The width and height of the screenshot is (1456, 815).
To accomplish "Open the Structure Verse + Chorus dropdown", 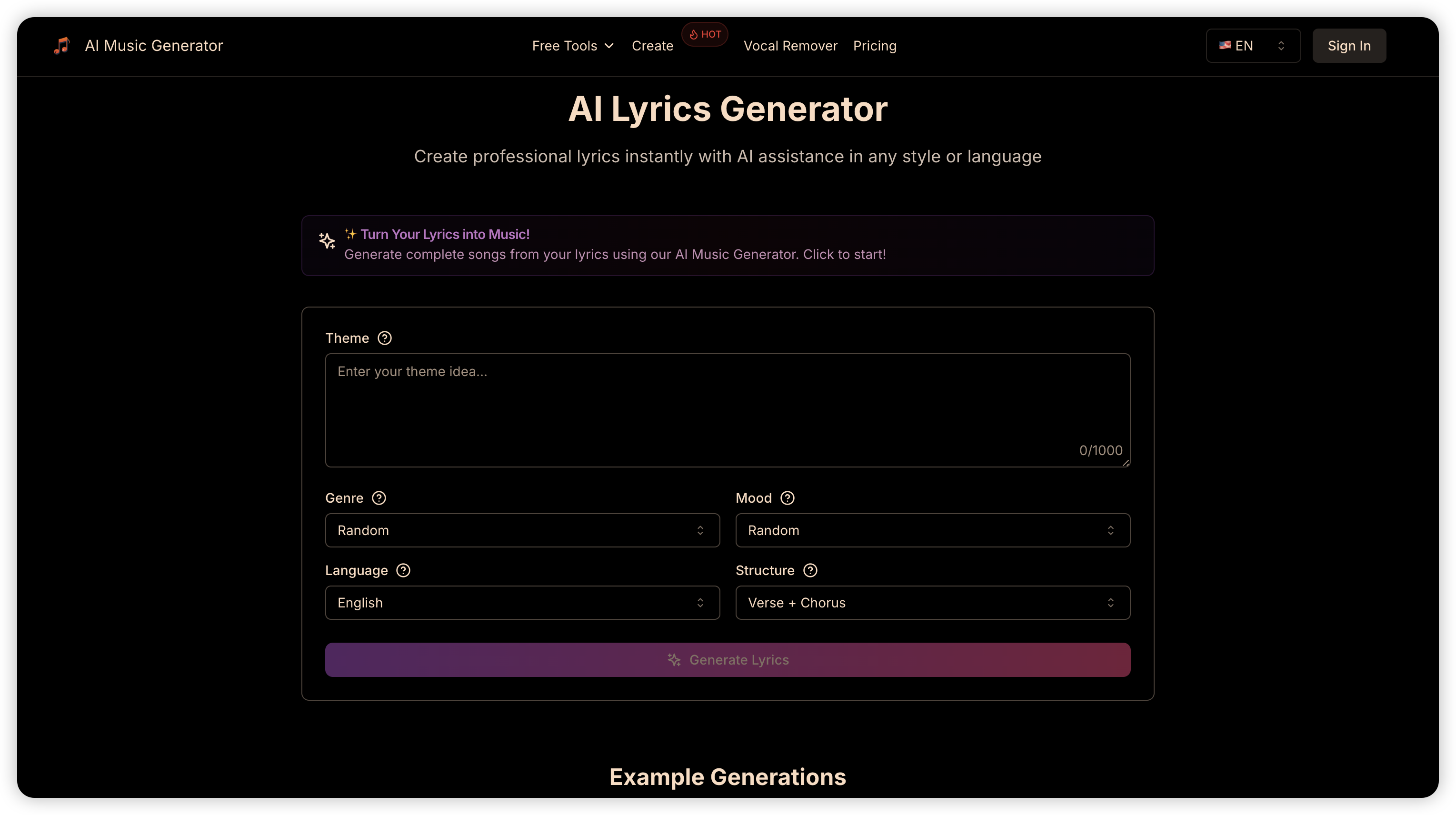I will (x=932, y=603).
